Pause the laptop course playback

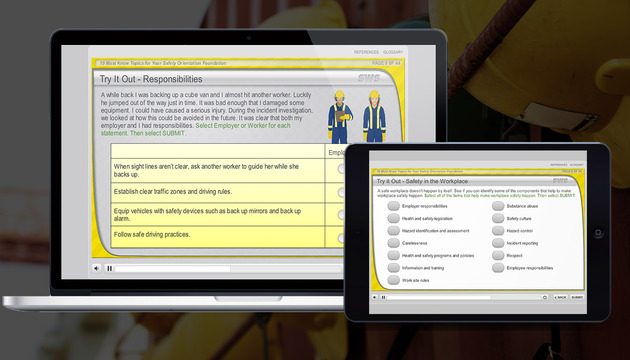point(109,268)
